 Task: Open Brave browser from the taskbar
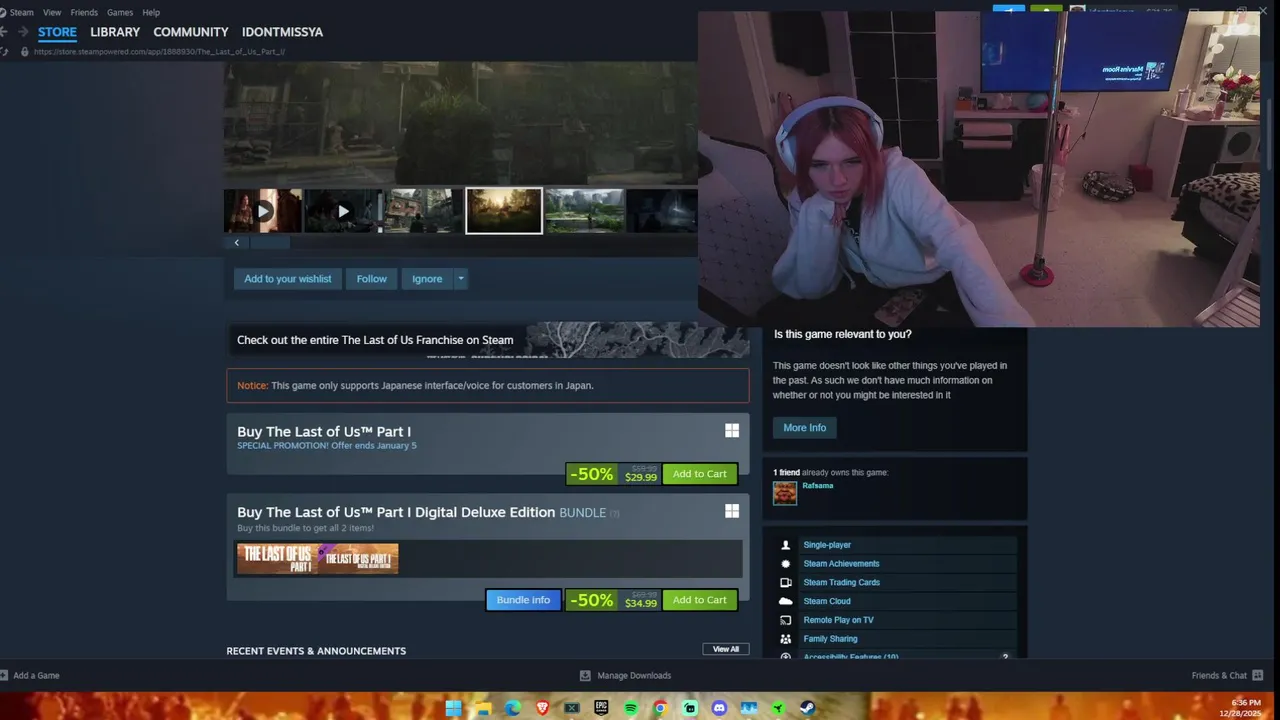(542, 708)
